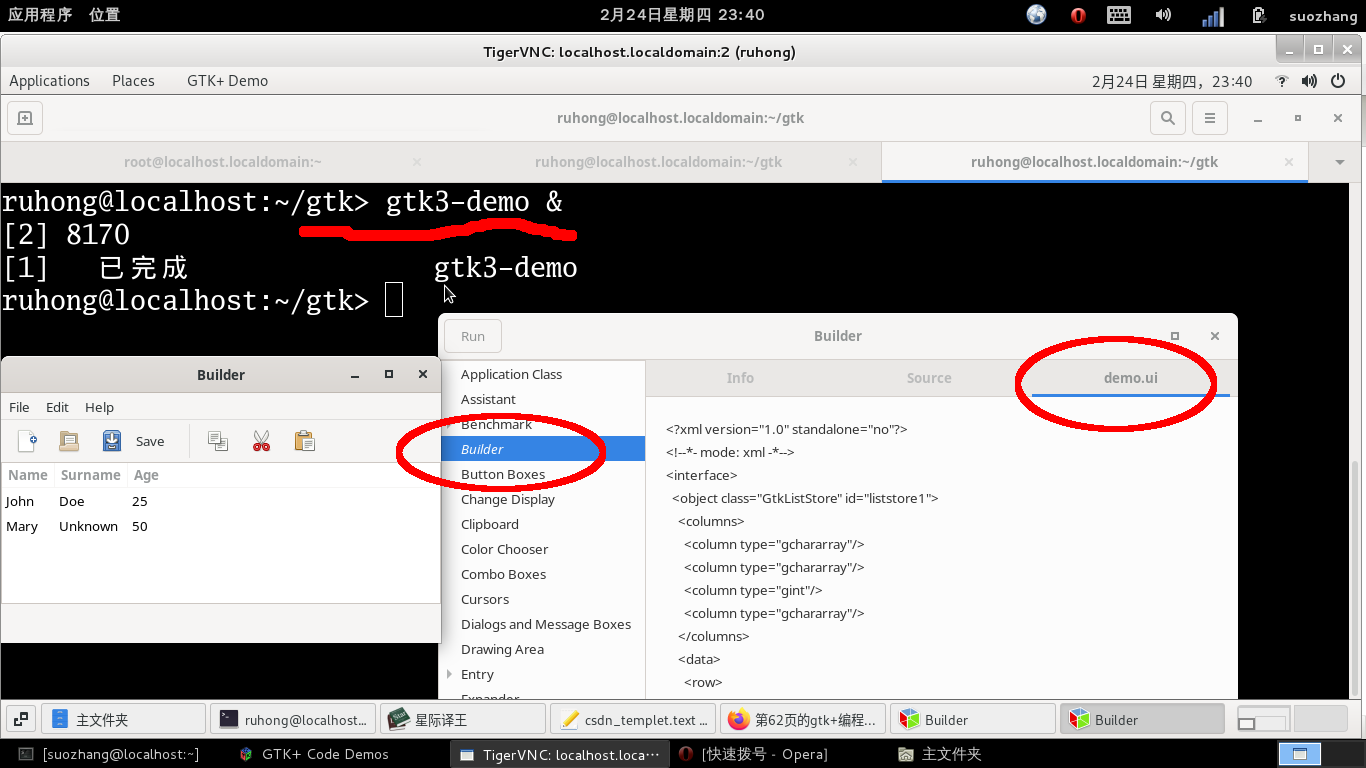Viewport: 1366px width, 768px height.
Task: Open the File menu in Builder window
Action: 19,407
